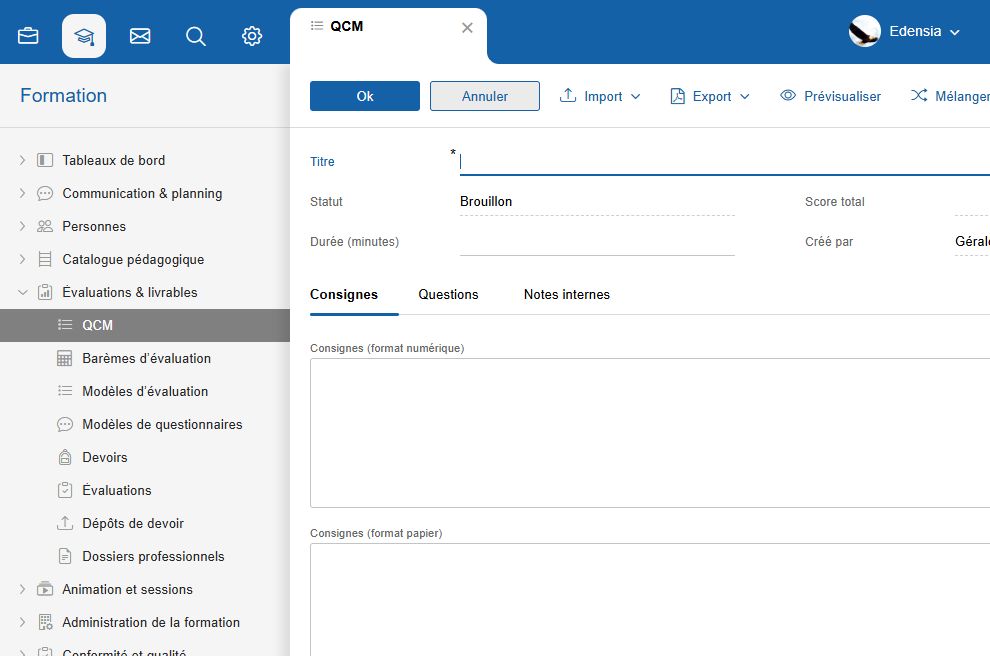Click the Consignes (format papier) text area
This screenshot has width=990, height=656.
(650, 599)
